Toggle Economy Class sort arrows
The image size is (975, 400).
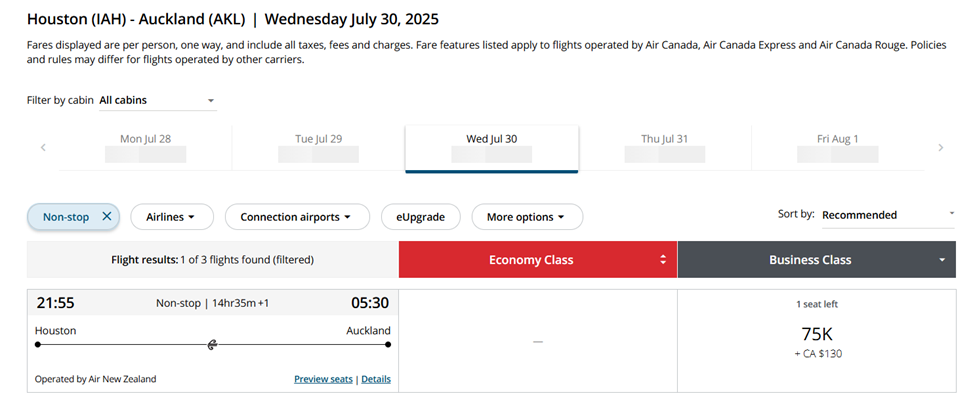tap(662, 260)
